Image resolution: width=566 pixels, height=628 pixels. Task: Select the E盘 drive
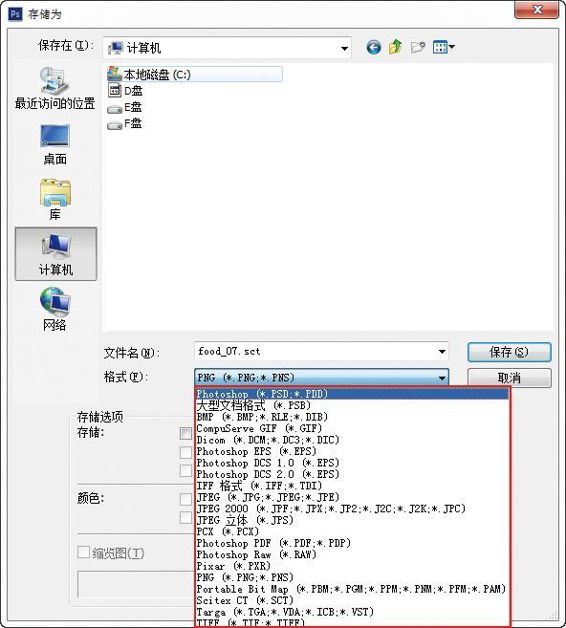point(125,107)
